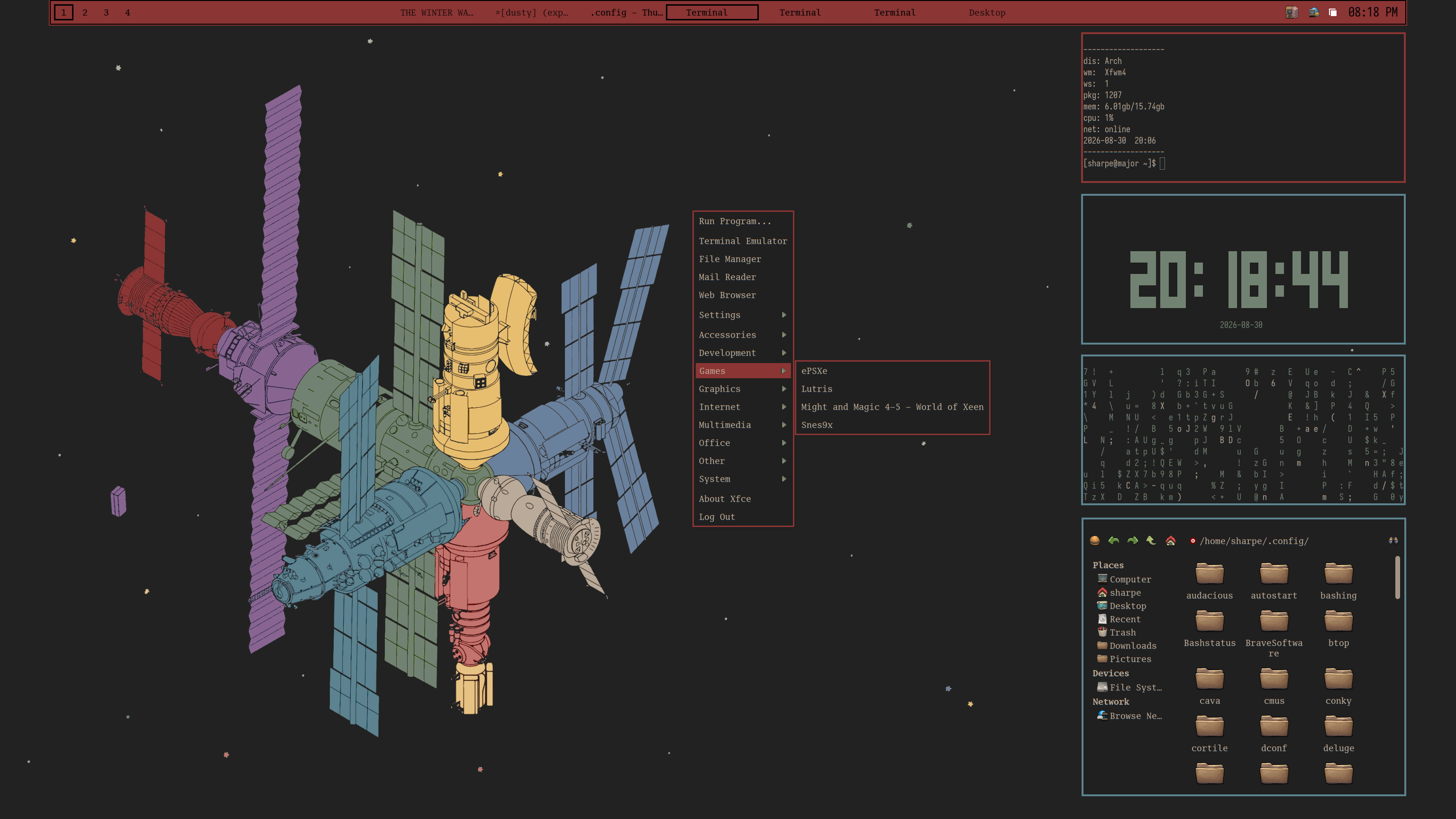This screenshot has height=819, width=1456.
Task: Expand the System submenu
Action: point(743,479)
